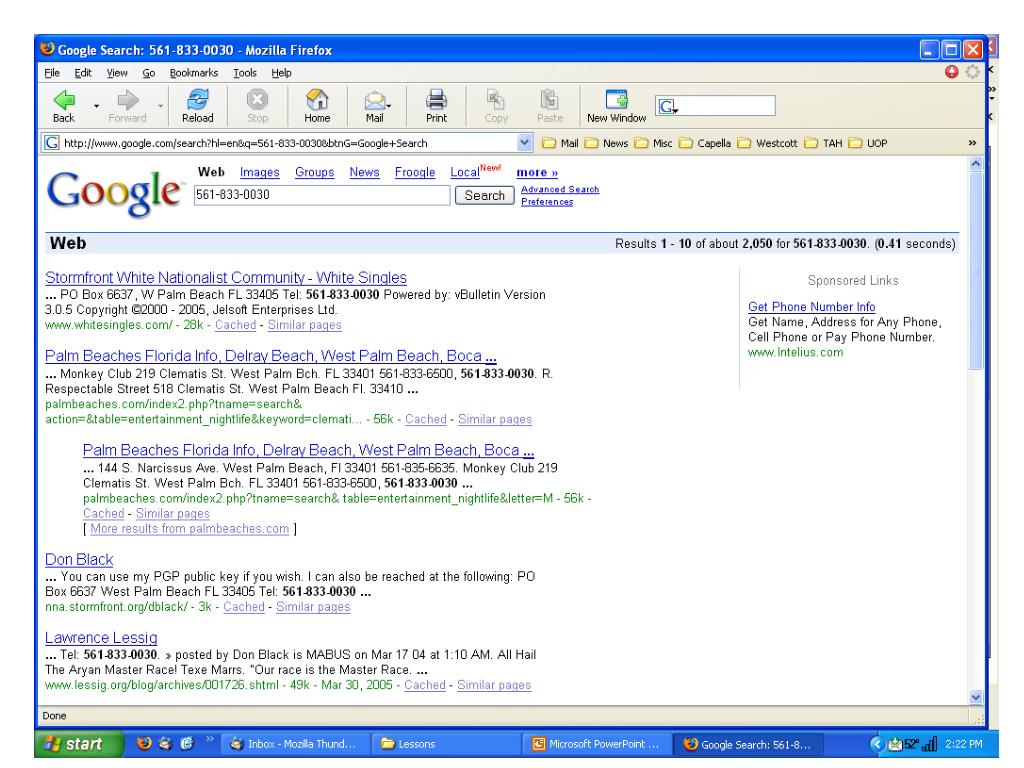The image size is (1024, 768).
Task: Open the Get Phone Number Info ad
Action: (812, 307)
